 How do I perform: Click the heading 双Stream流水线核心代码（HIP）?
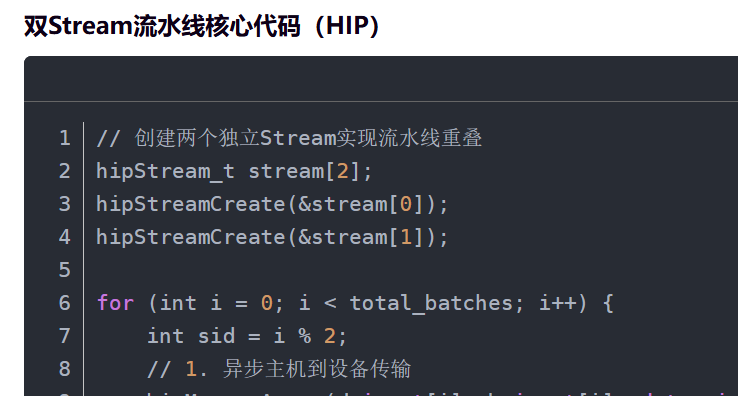click(202, 26)
